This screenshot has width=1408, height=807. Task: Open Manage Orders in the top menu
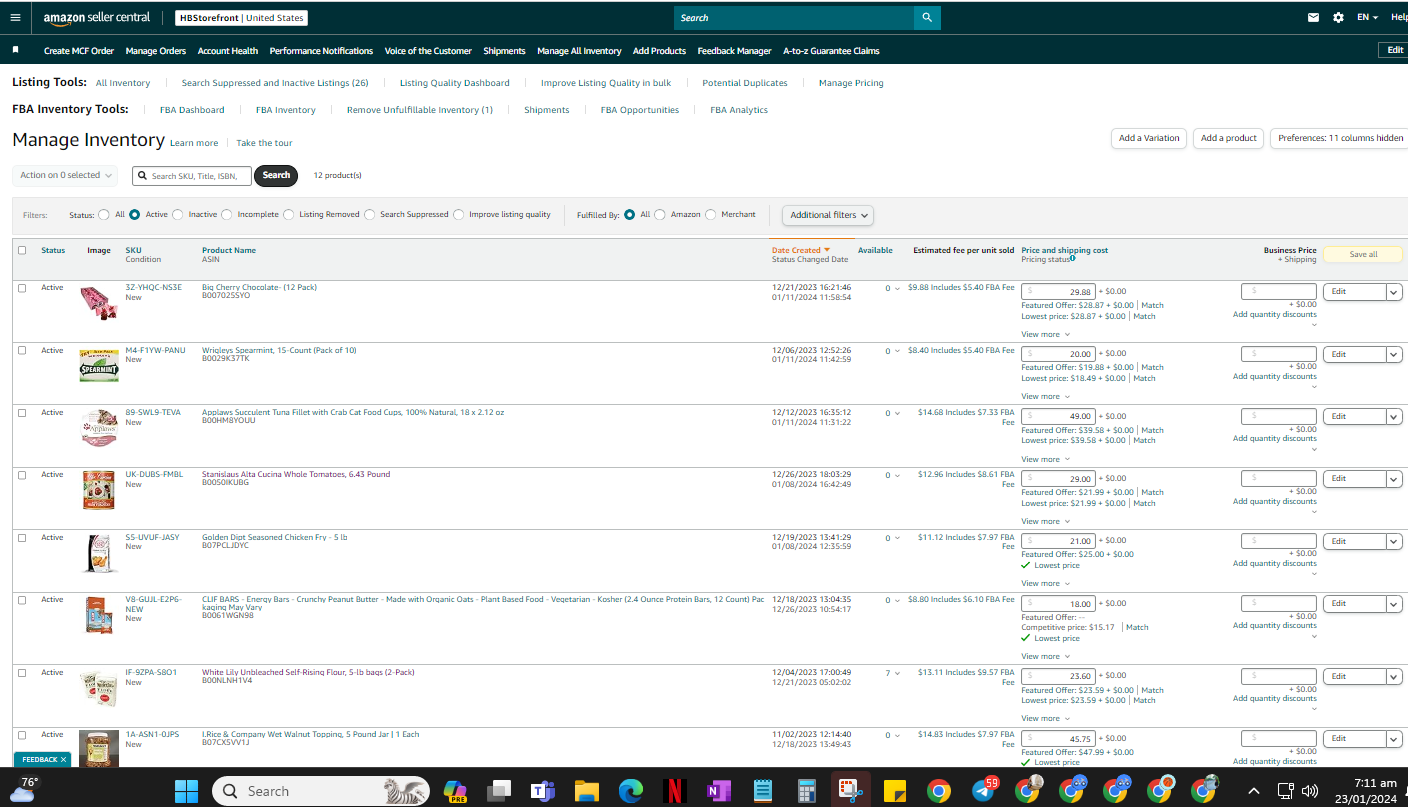tap(156, 51)
